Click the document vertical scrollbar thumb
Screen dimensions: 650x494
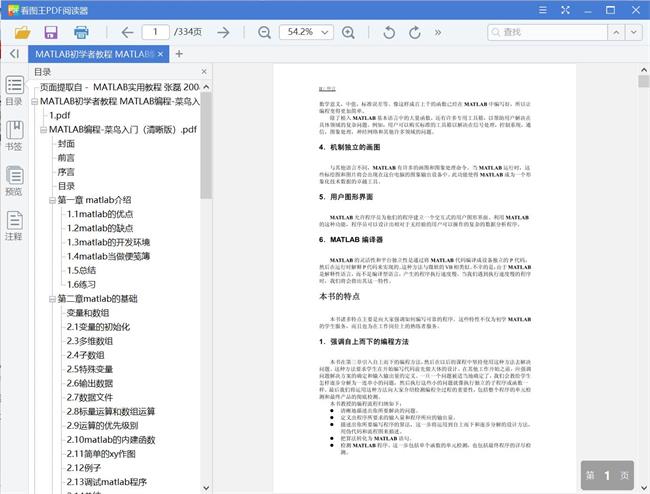coord(644,81)
